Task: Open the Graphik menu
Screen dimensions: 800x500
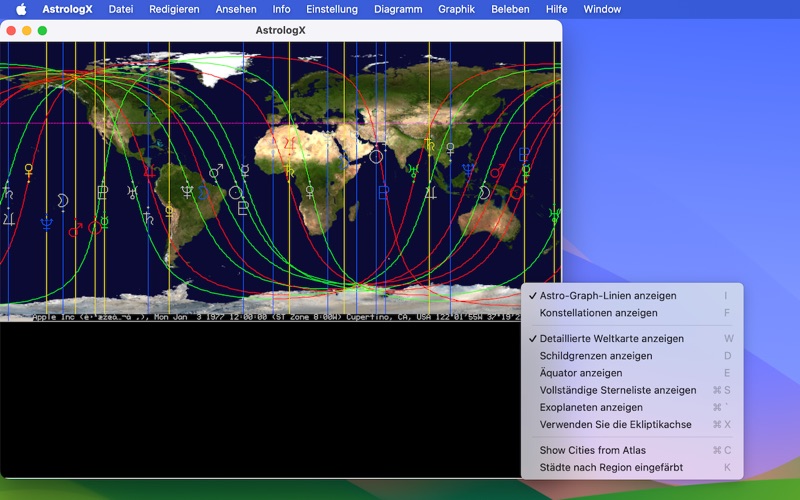Action: click(457, 9)
